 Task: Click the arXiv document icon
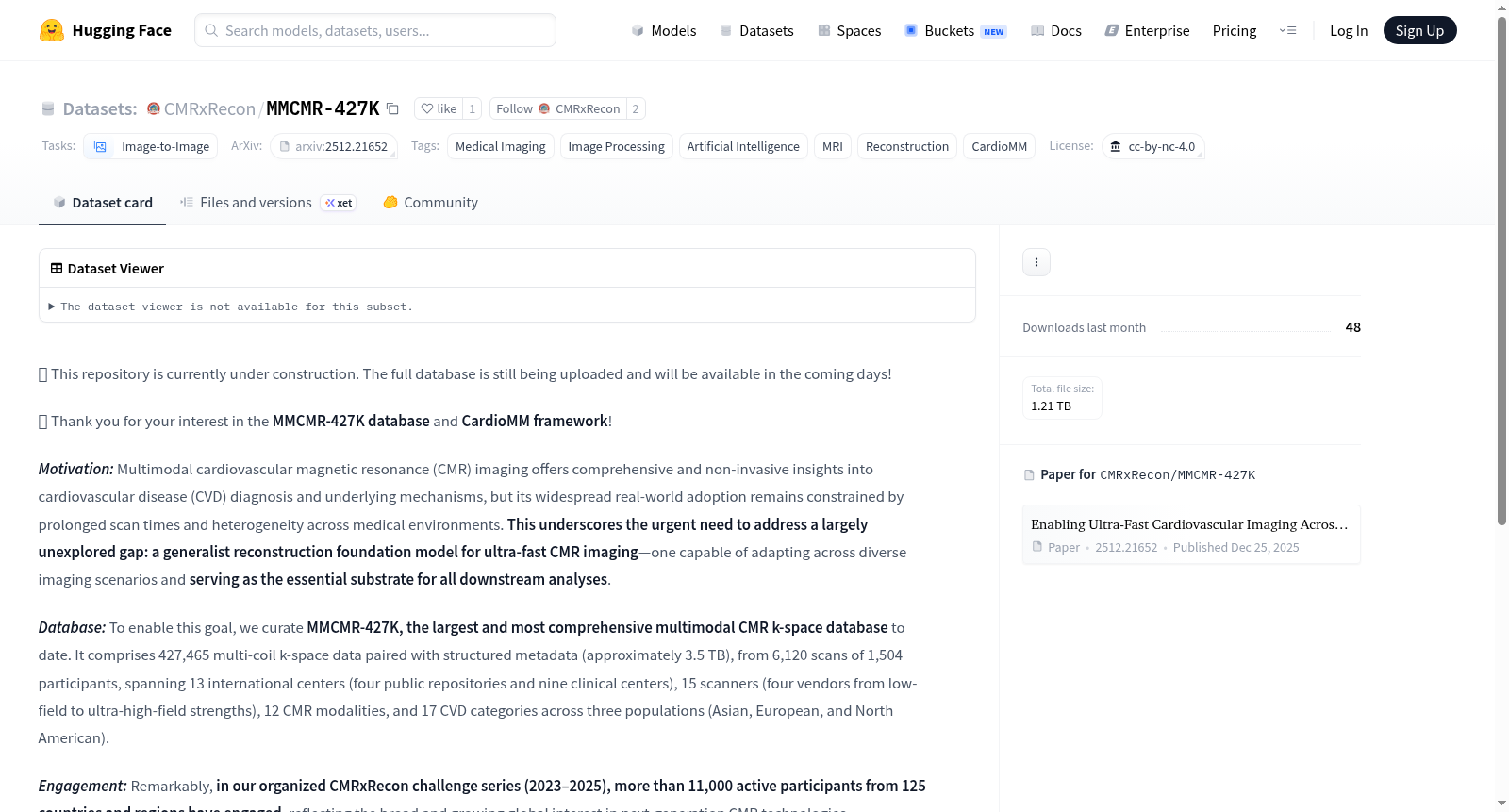285,146
